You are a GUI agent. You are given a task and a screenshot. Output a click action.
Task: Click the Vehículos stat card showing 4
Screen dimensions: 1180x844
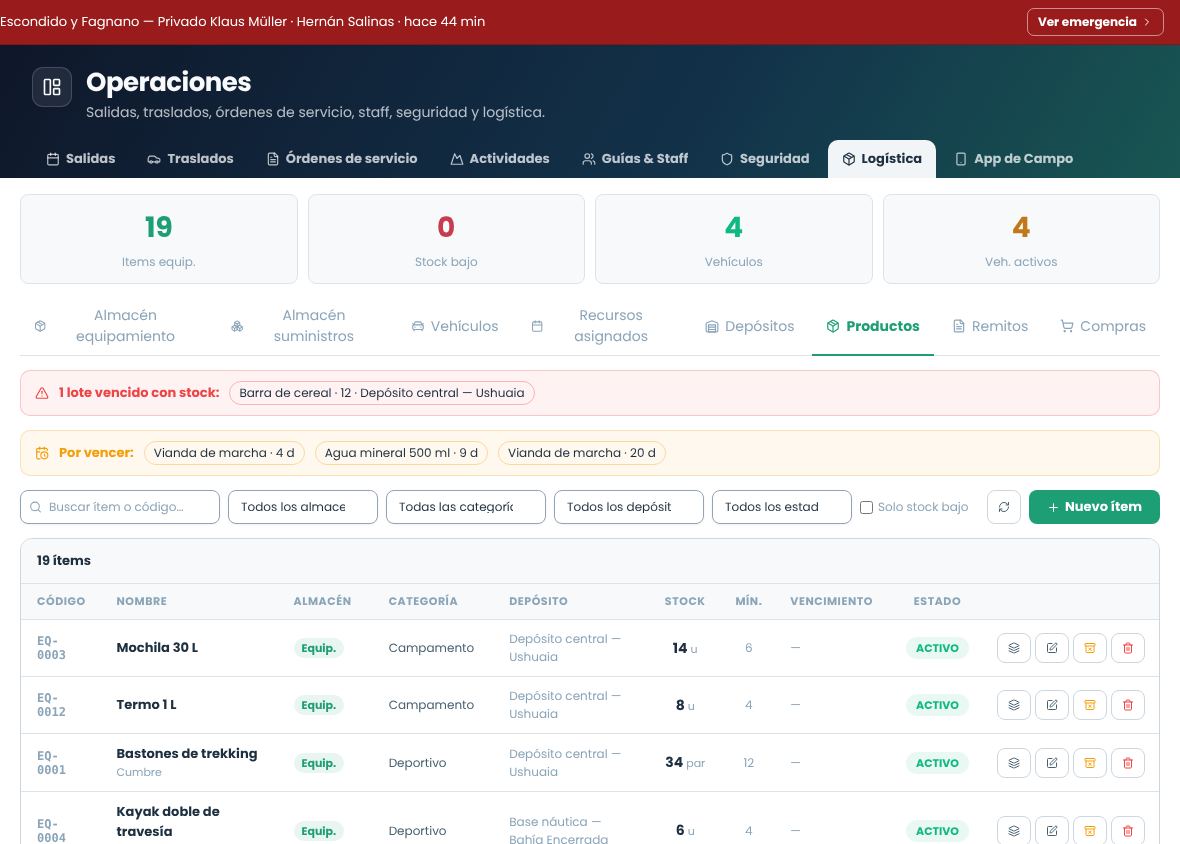[x=734, y=239]
